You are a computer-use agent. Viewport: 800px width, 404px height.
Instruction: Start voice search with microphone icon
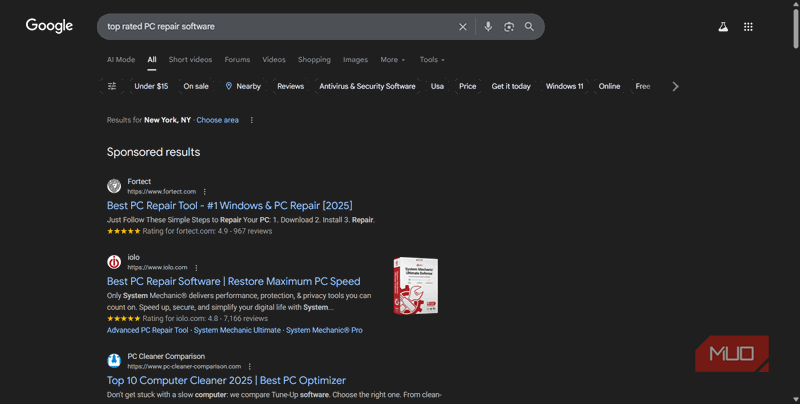[488, 27]
